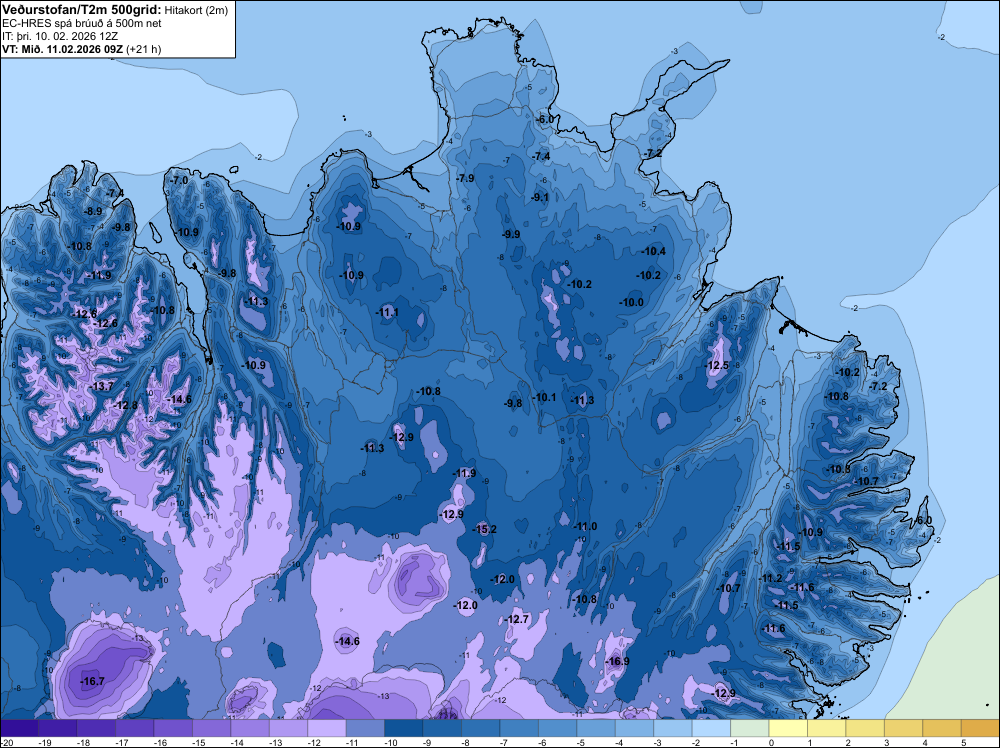Screen dimensions: 1000x748
Task: Click the pale green legend swatch between -1 and 0
Action: (x=750, y=728)
